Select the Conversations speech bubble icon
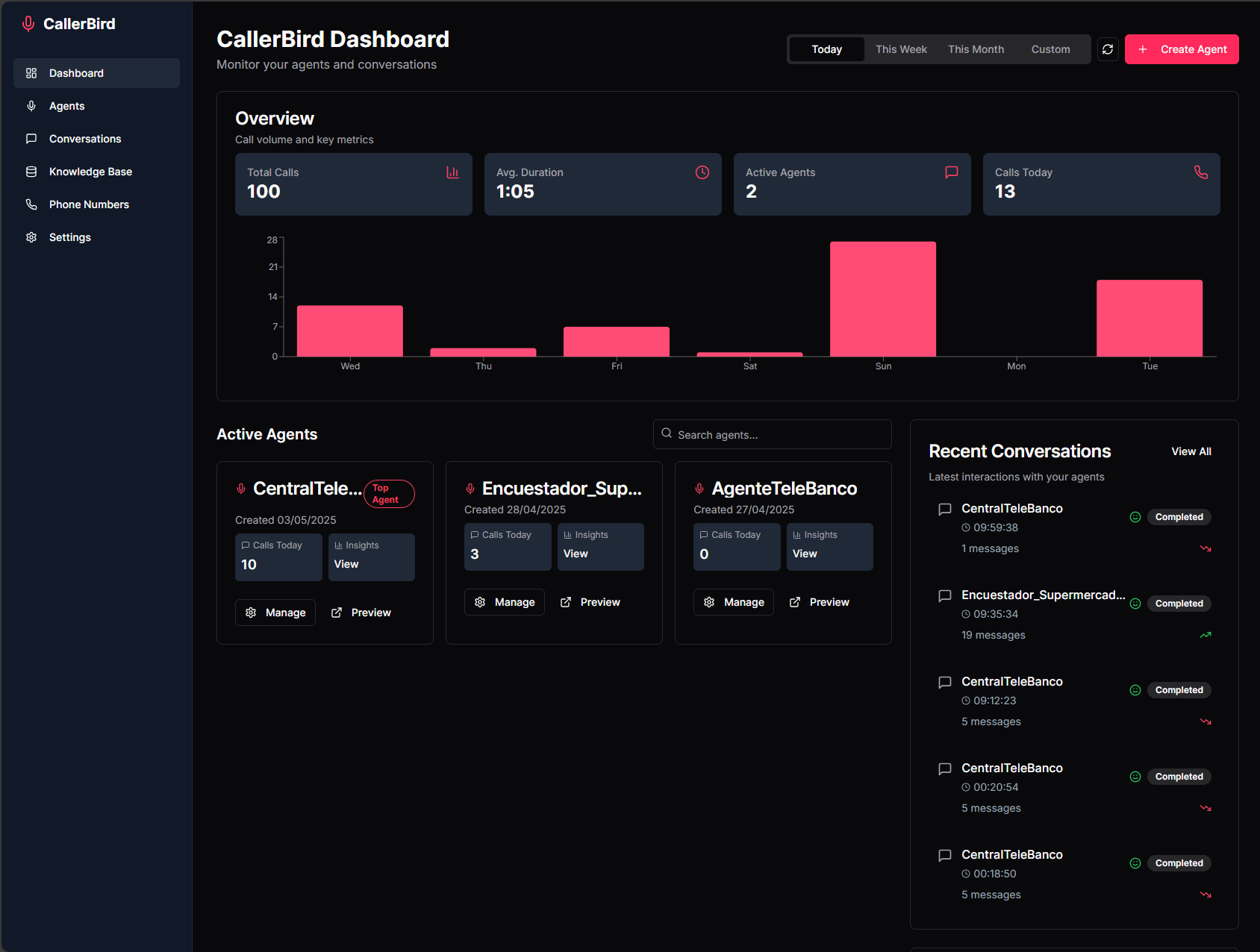Image resolution: width=1260 pixels, height=952 pixels. [x=31, y=138]
